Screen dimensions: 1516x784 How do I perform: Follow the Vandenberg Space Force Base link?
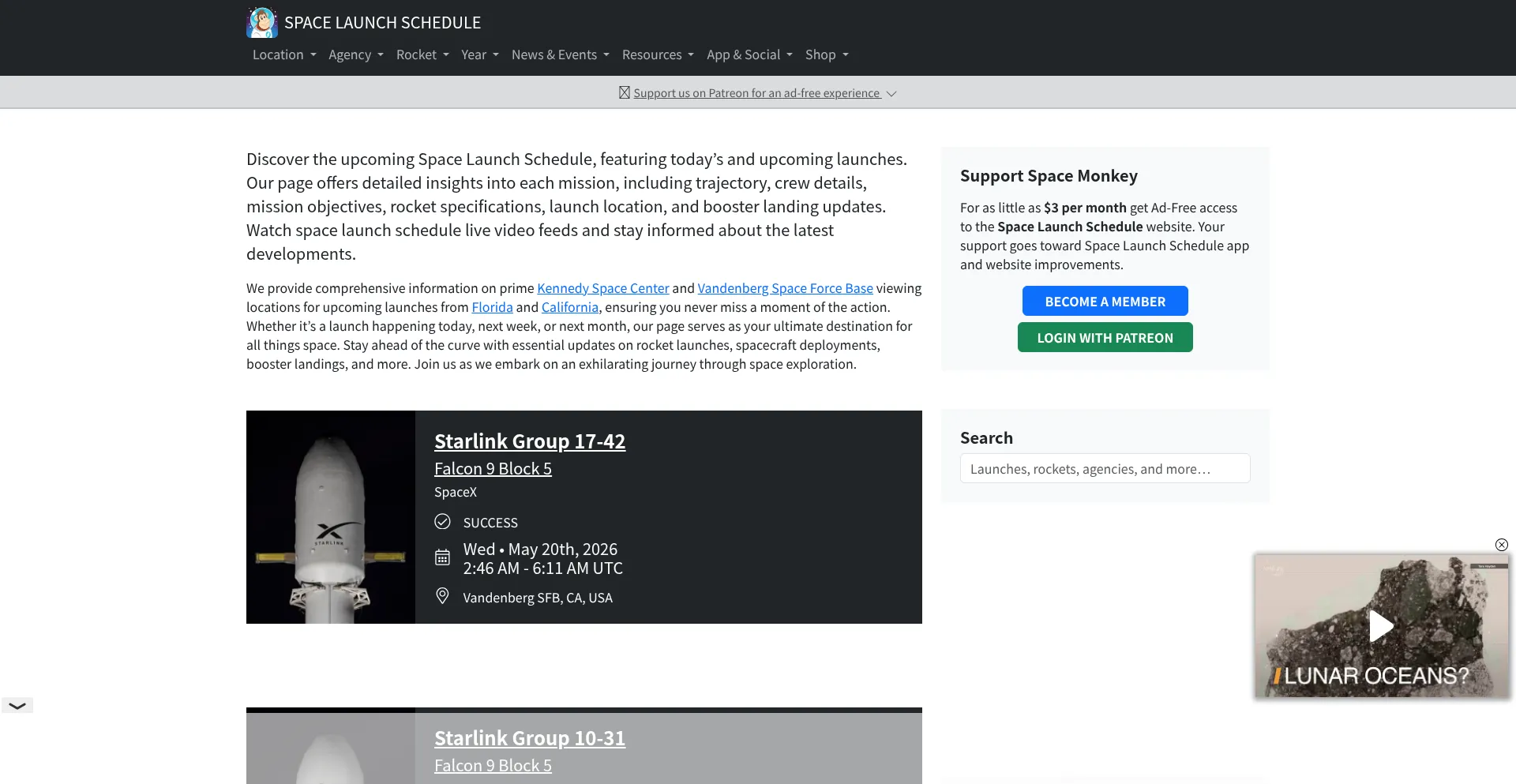pos(786,288)
